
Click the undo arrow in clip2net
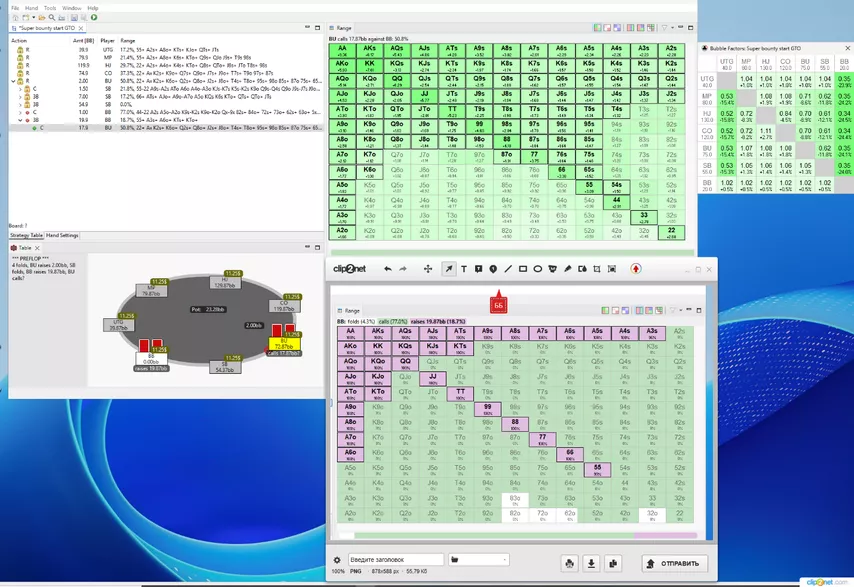coord(388,269)
